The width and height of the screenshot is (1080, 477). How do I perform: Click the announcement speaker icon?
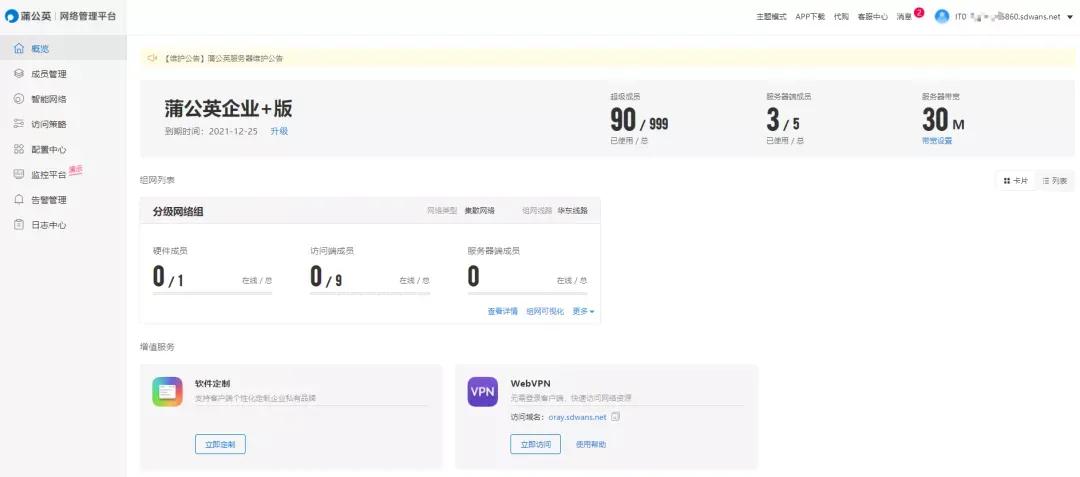[153, 59]
